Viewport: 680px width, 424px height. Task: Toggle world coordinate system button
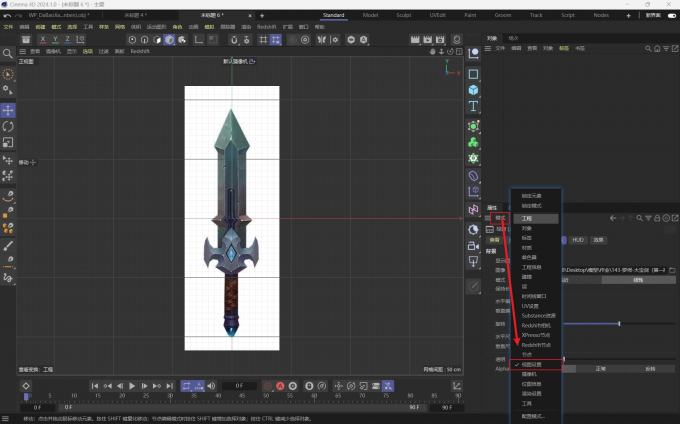pyautogui.click(x=80, y=39)
